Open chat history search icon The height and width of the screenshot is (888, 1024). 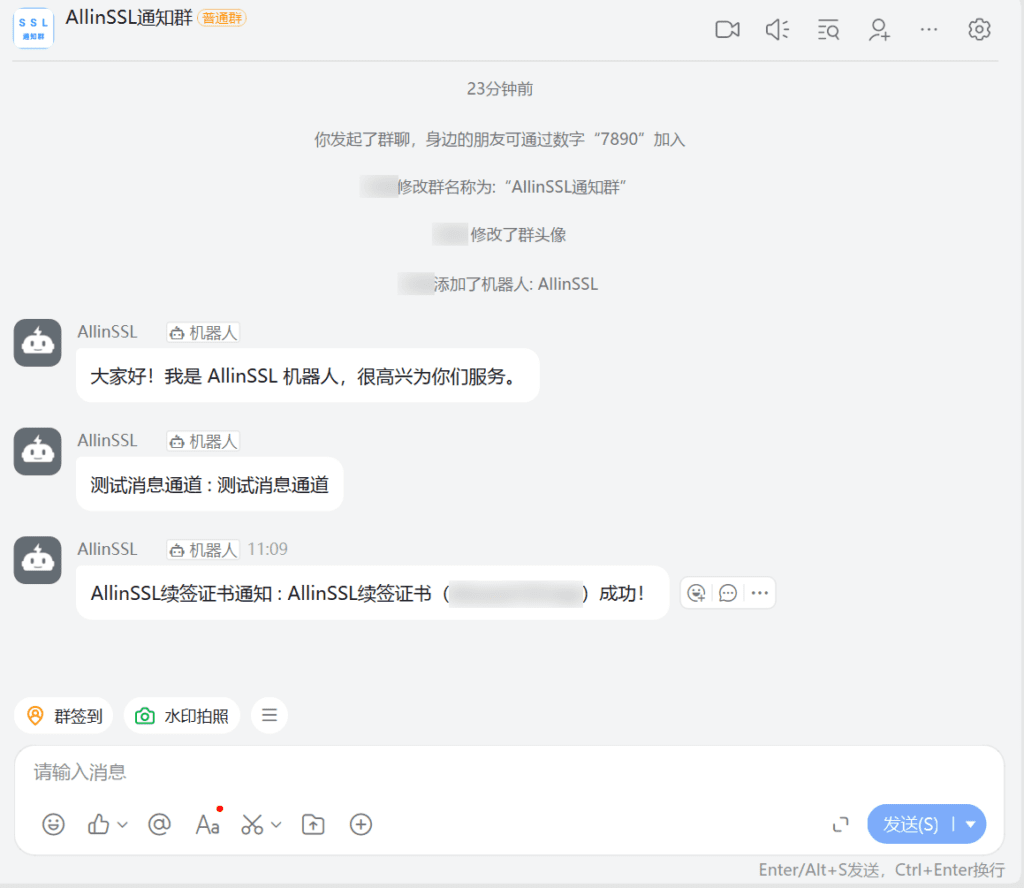coord(828,30)
